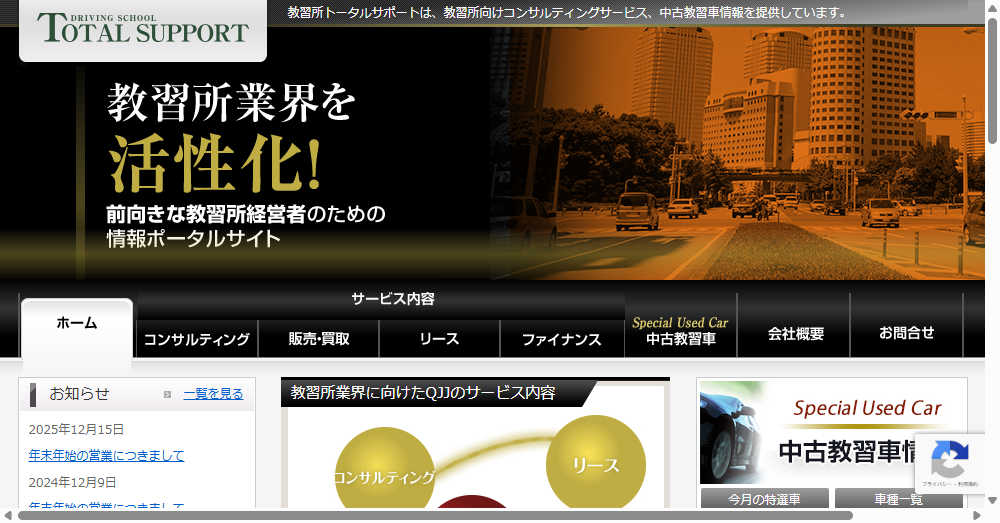Screen dimensions: 1000x523
Task: Select the ホーム tab
Action: pyautogui.click(x=77, y=323)
